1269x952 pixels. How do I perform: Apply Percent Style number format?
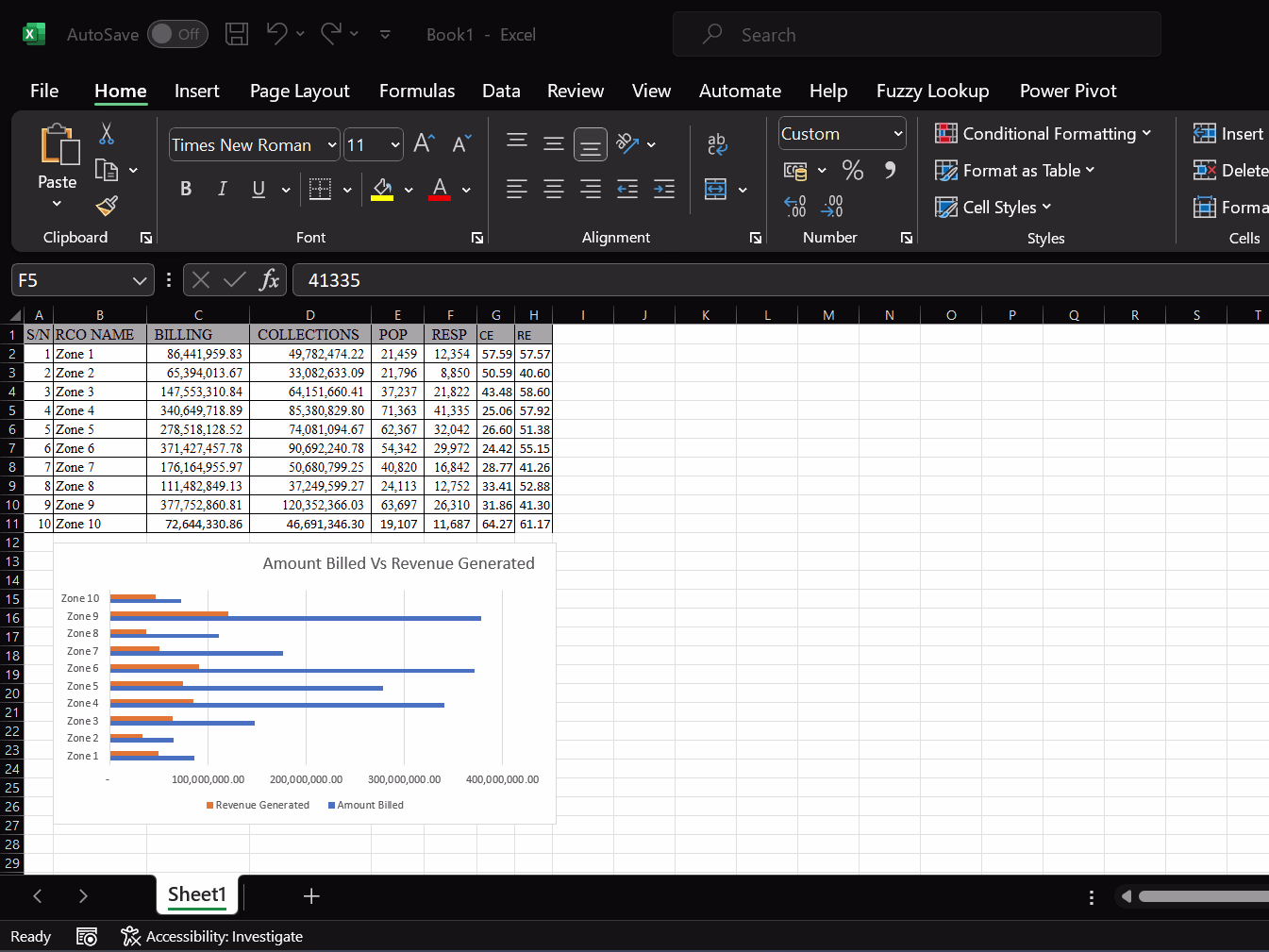pyautogui.click(x=853, y=170)
